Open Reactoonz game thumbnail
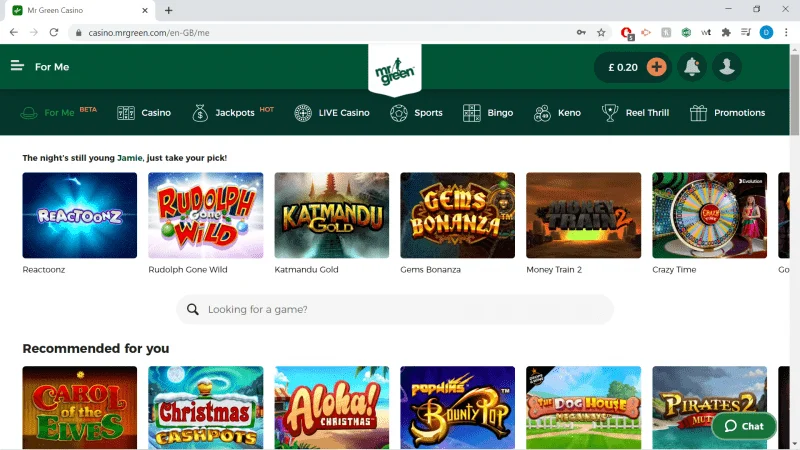Viewport: 800px width, 450px height. click(x=80, y=215)
